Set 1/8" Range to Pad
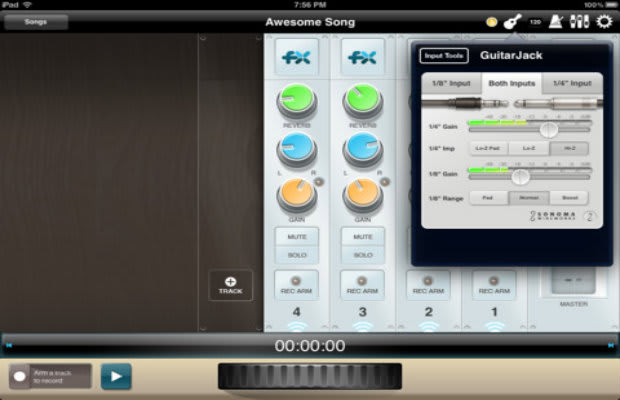This screenshot has height=400, width=620. tap(488, 198)
